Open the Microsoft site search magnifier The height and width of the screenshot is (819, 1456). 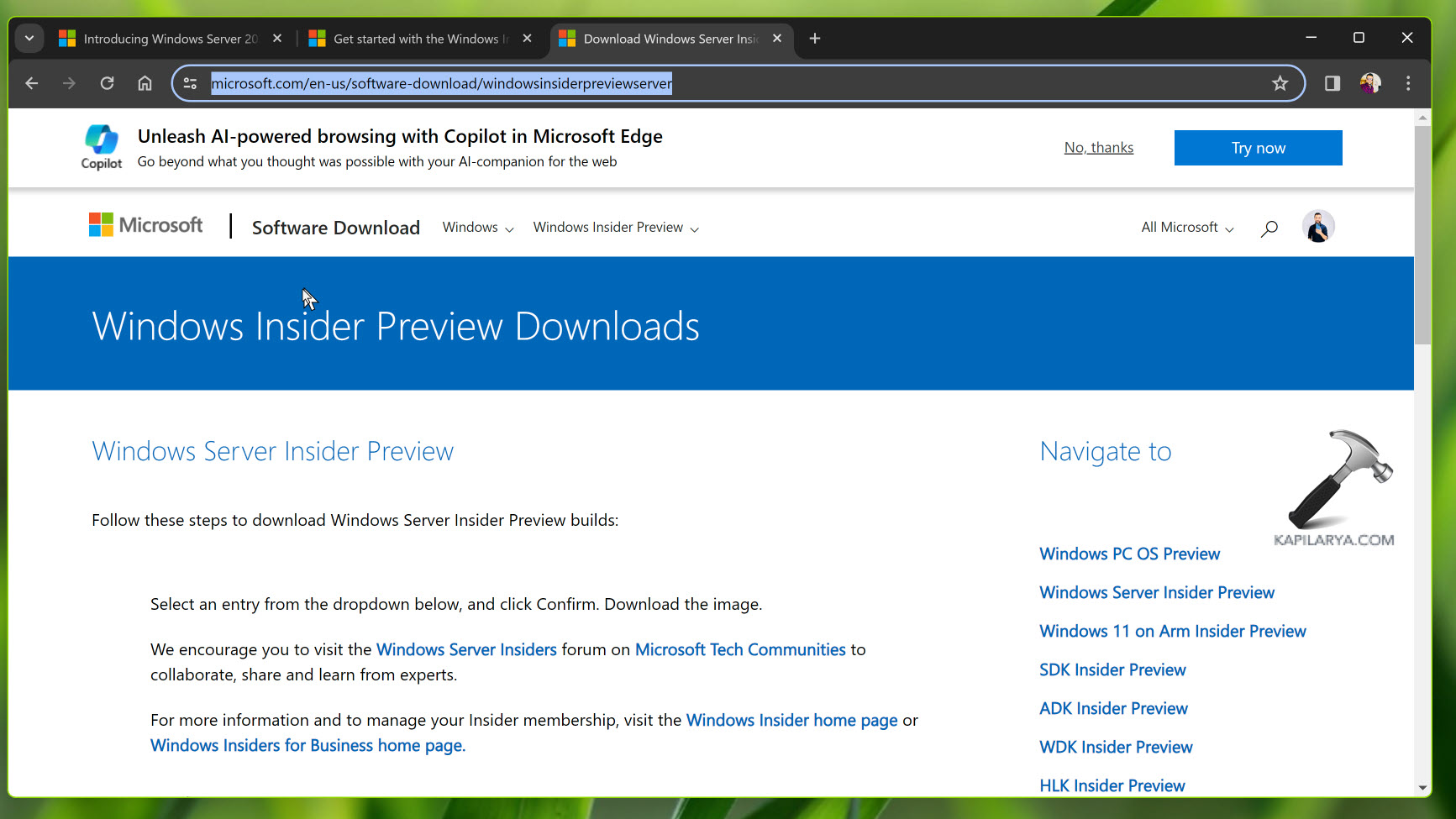(1269, 228)
